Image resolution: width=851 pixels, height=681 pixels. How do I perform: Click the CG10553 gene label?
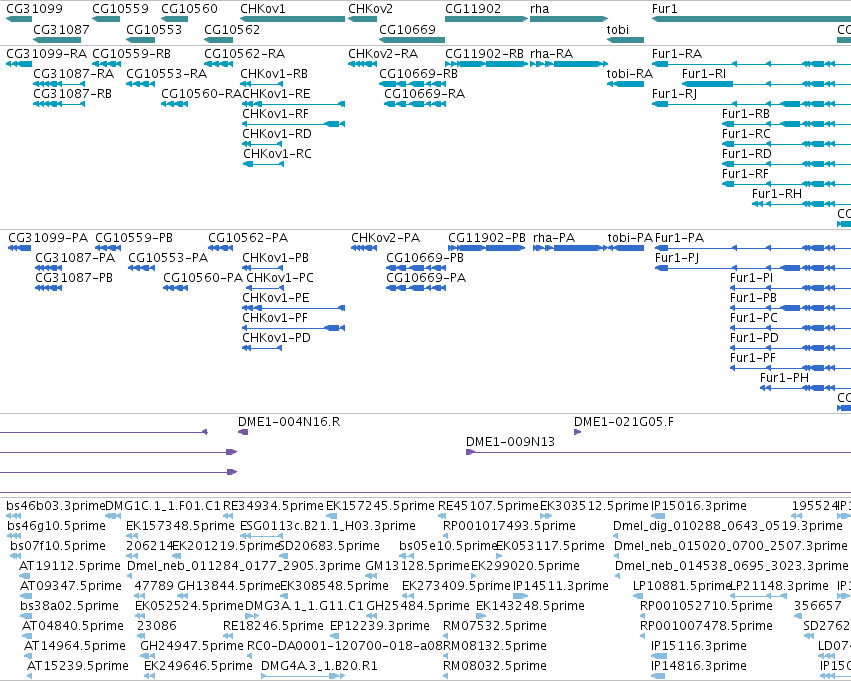click(x=154, y=29)
